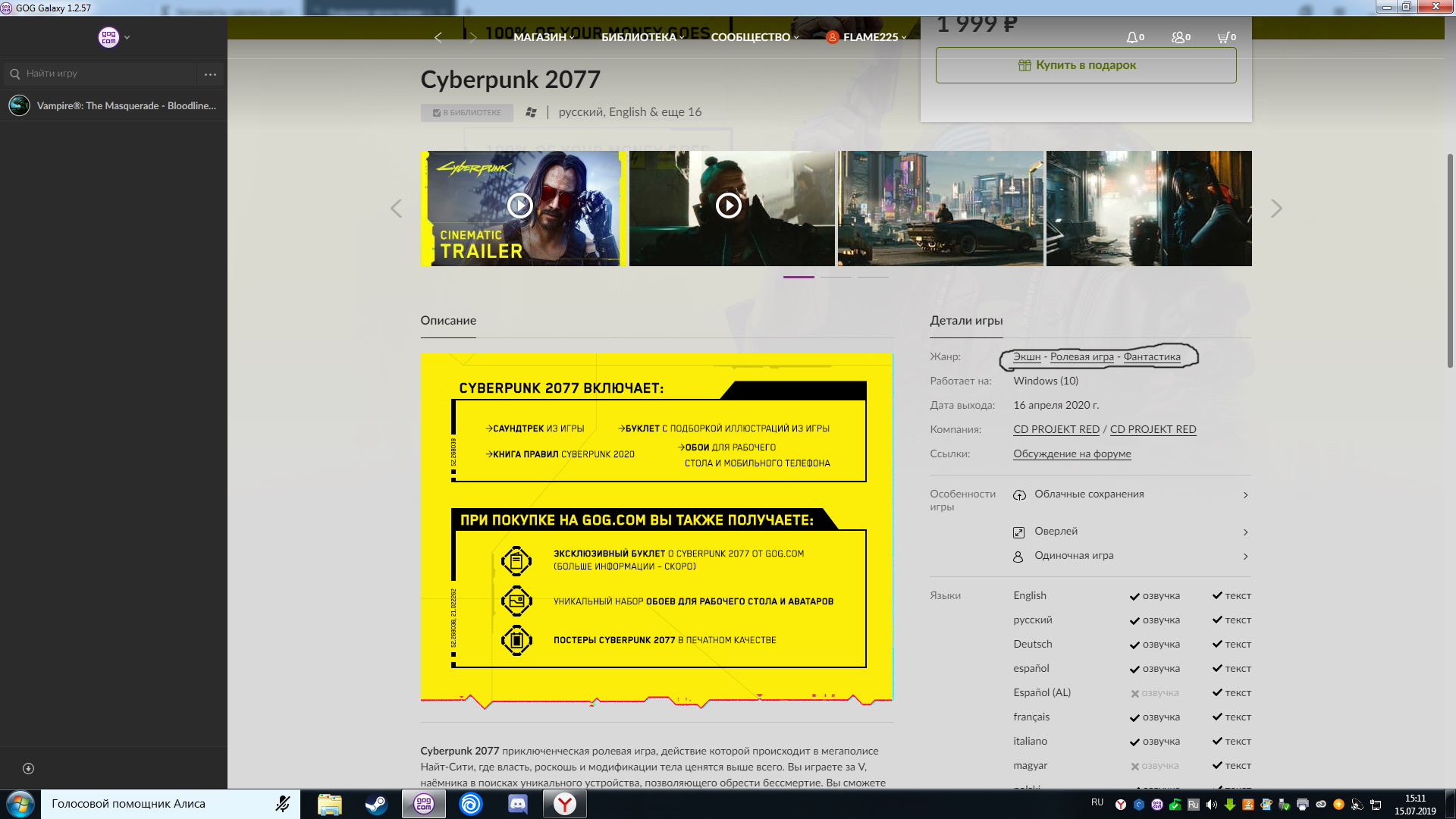This screenshot has height=819, width=1456.
Task: Click Deutsch озвучка checkmark
Action: [x=1134, y=645]
